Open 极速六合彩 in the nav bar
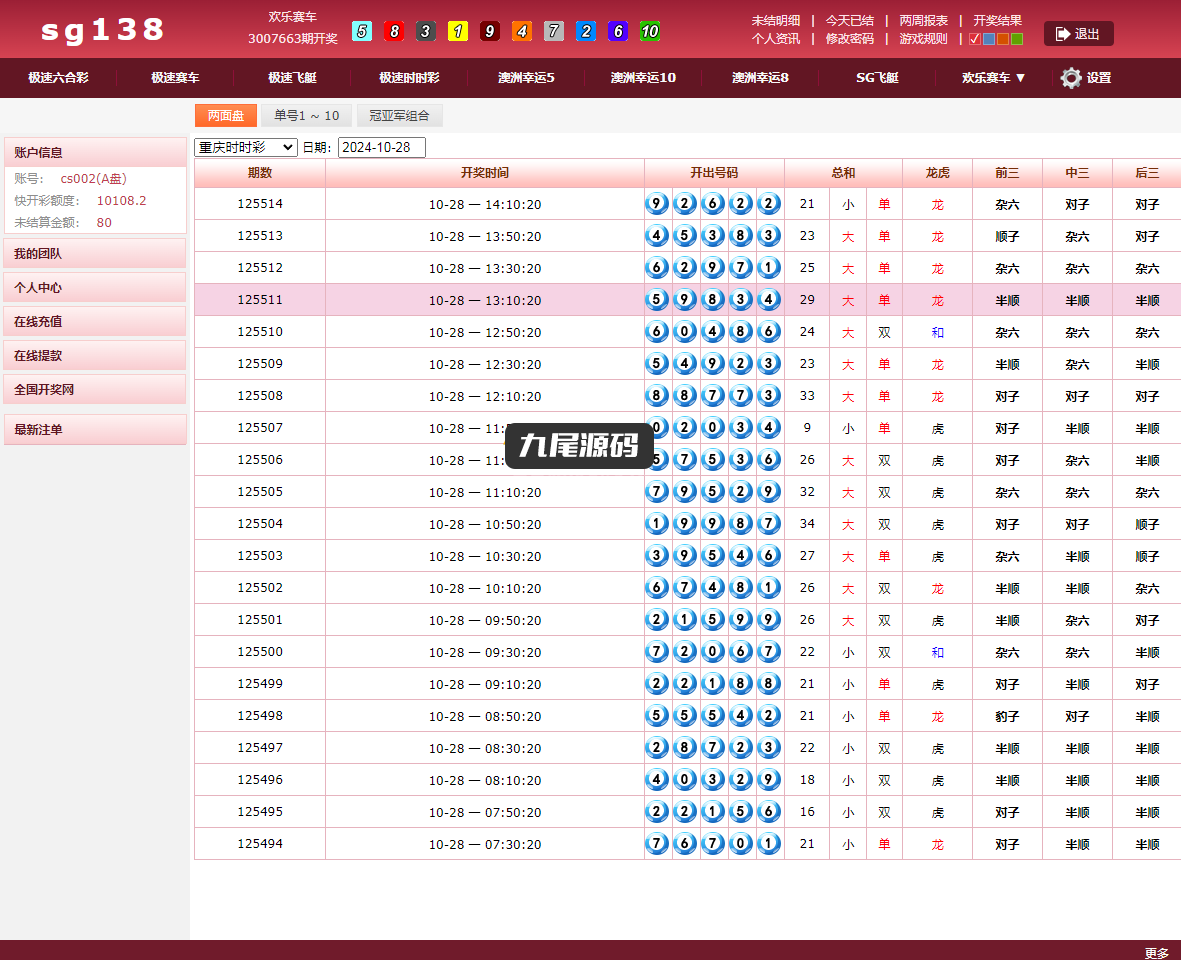 coord(58,78)
